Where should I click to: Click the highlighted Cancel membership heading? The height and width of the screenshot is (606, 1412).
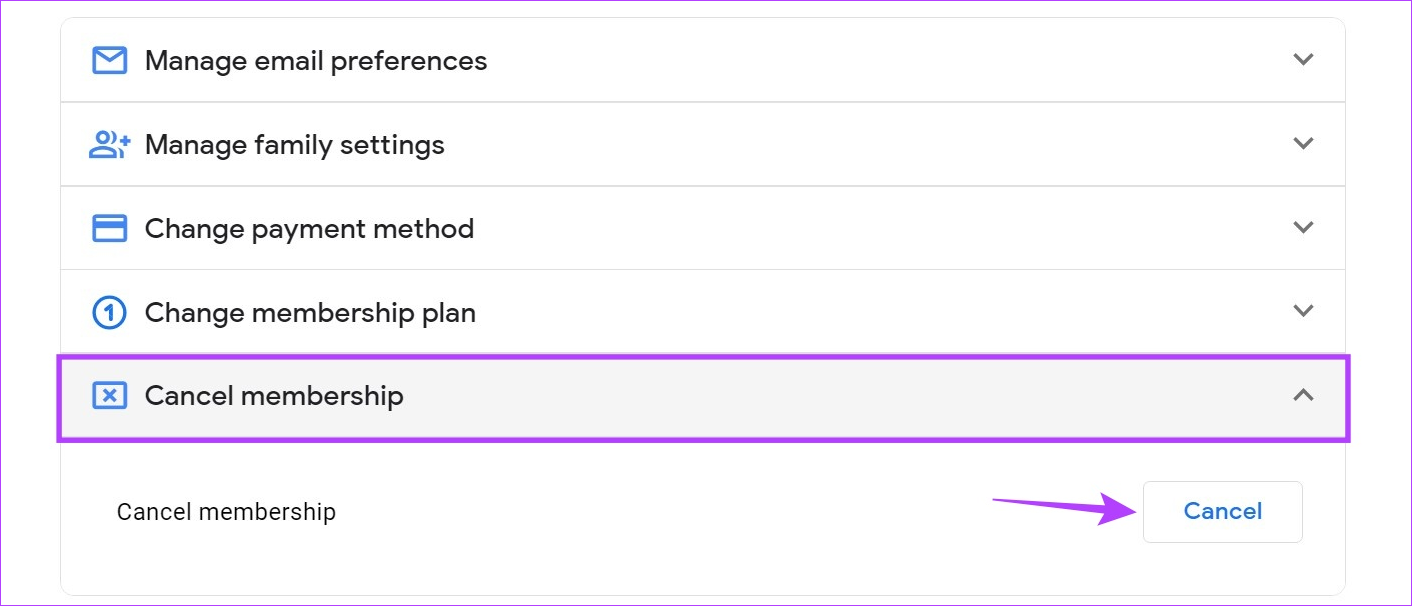(x=275, y=396)
